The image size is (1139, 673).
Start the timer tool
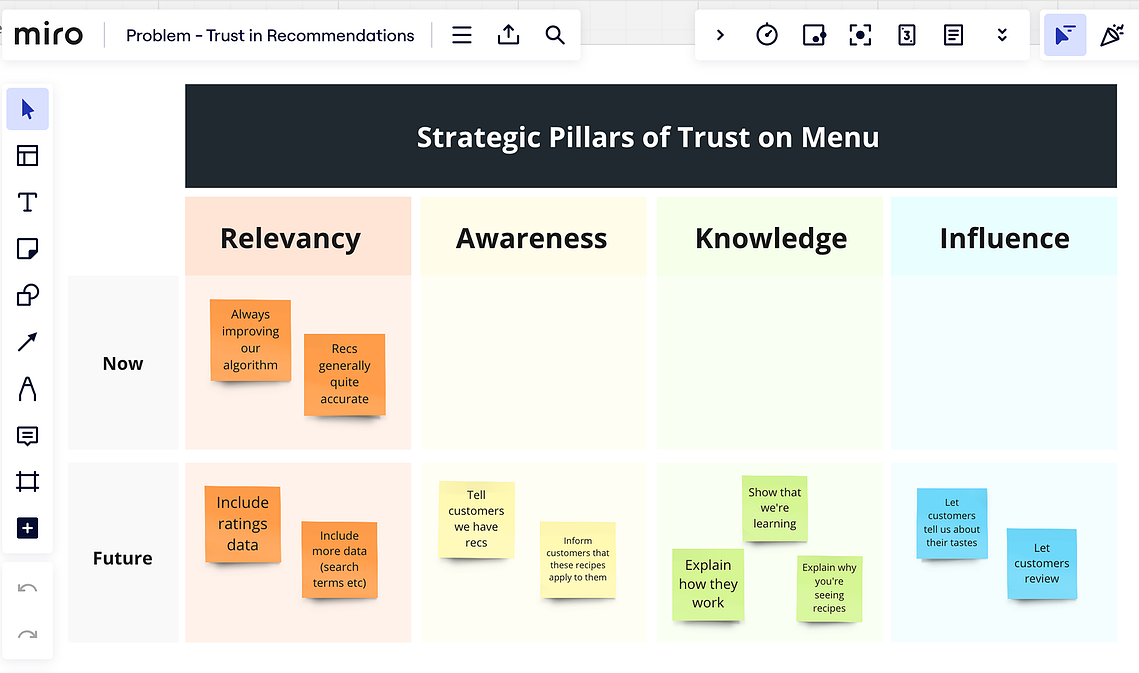tap(767, 35)
